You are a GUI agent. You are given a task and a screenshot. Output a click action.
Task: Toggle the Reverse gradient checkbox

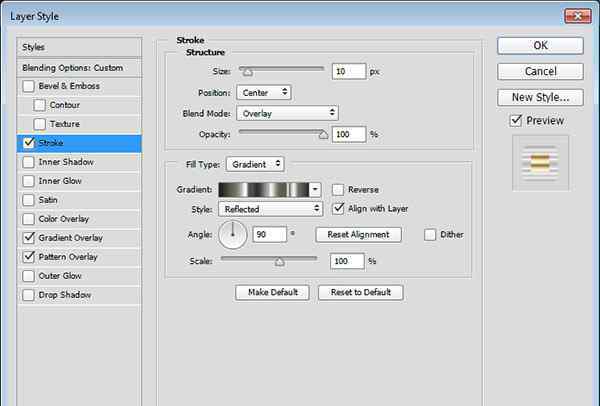339,189
